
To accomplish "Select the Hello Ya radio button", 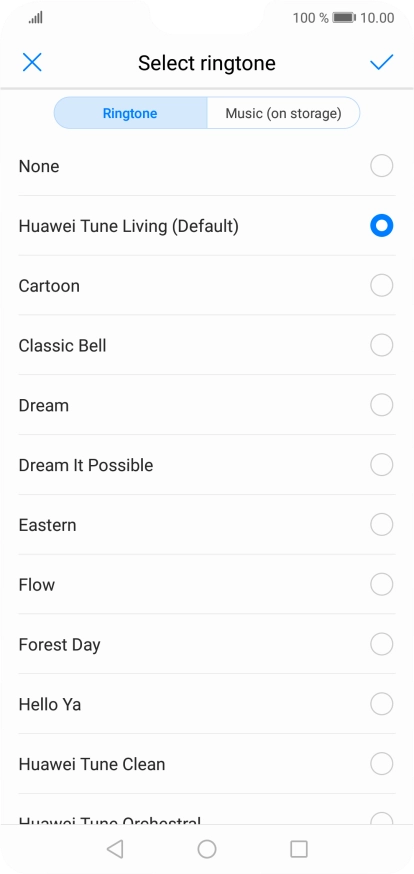I will (382, 704).
